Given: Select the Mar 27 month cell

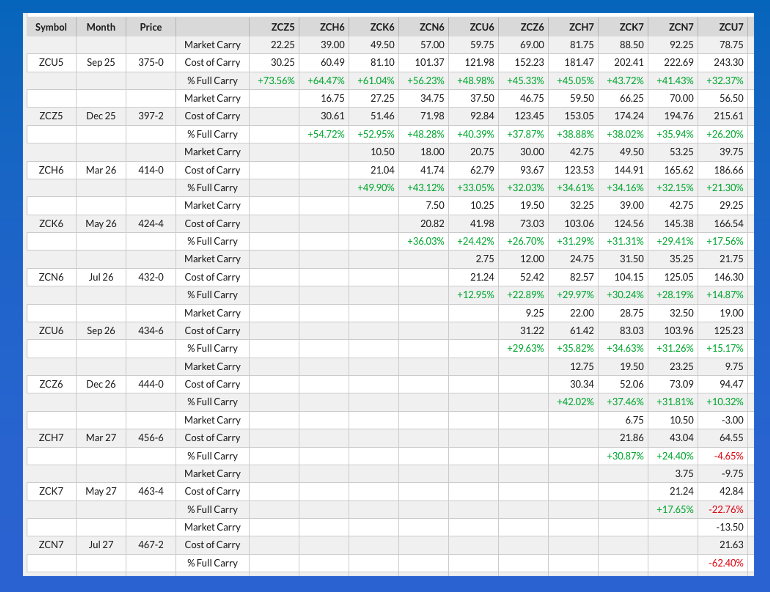Looking at the screenshot, I should [101, 437].
